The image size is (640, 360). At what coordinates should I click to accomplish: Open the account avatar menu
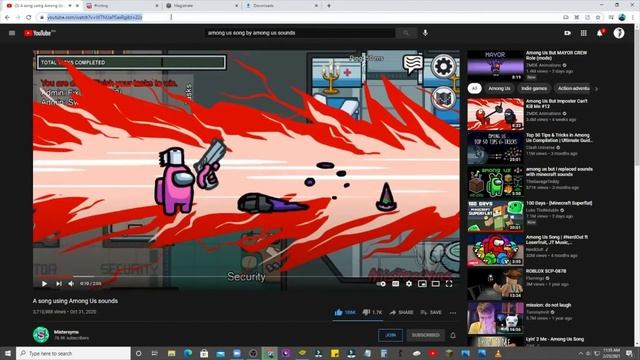pyautogui.click(x=619, y=33)
